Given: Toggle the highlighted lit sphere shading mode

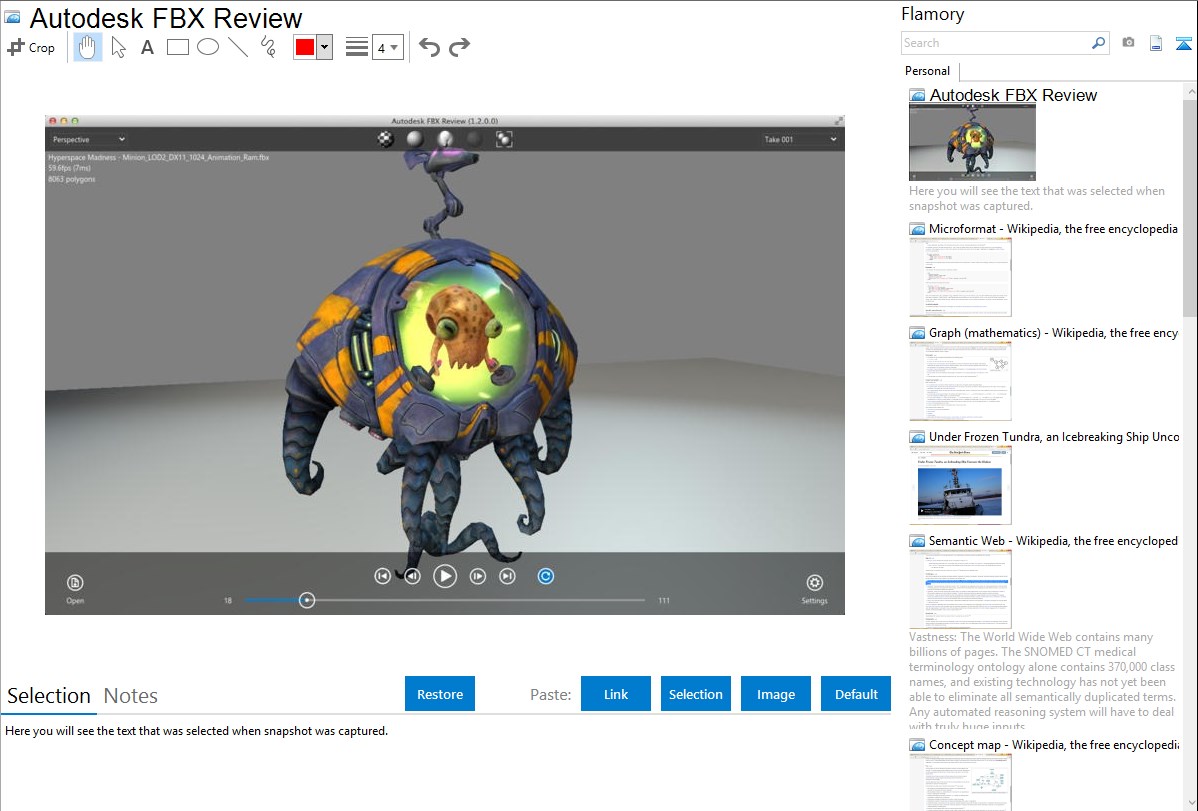Looking at the screenshot, I should click(445, 138).
